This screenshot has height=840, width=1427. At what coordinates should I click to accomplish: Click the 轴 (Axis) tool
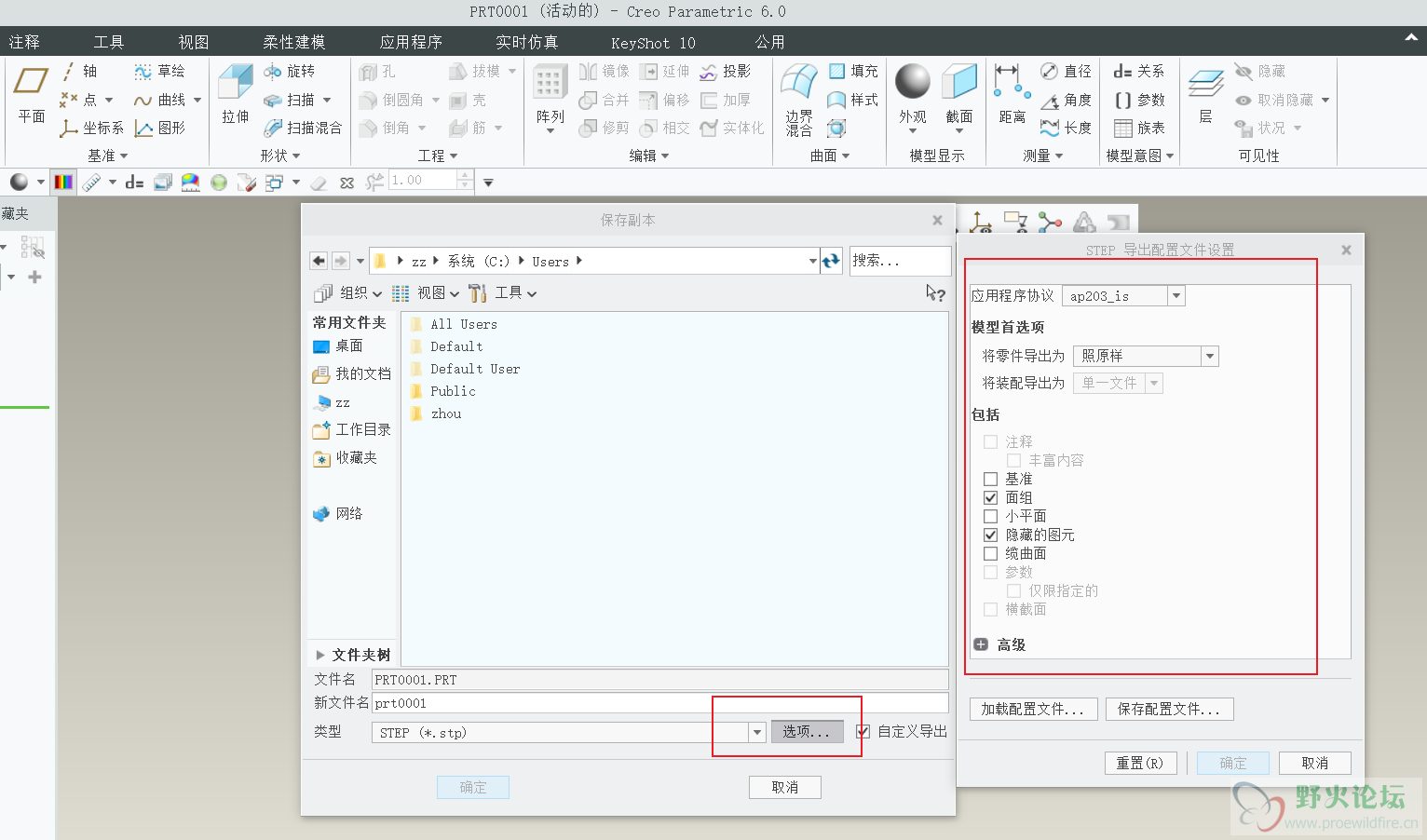[x=79, y=71]
